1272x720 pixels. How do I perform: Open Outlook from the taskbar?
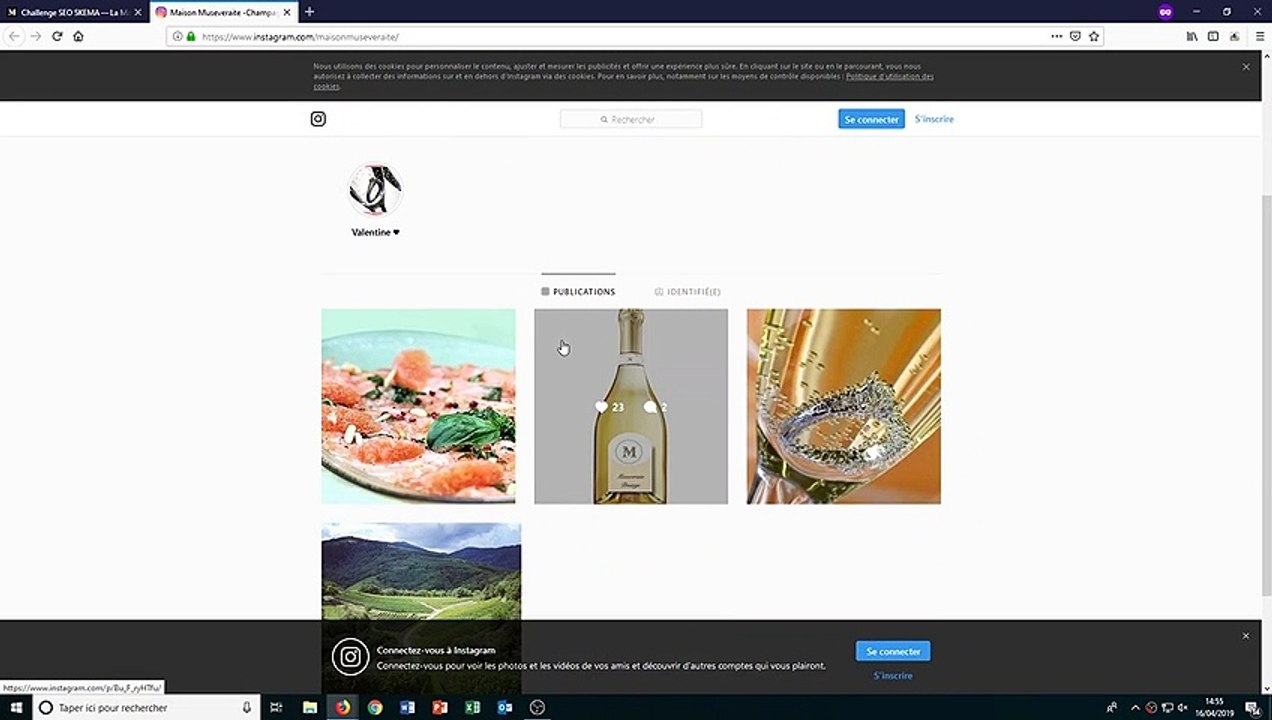click(x=505, y=707)
